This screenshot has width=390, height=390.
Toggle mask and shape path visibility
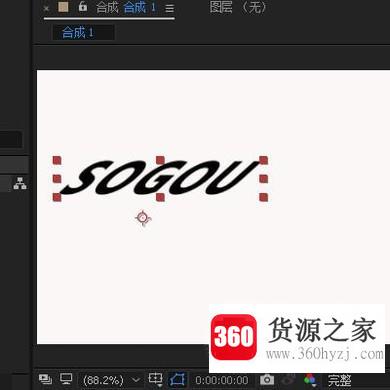click(177, 379)
